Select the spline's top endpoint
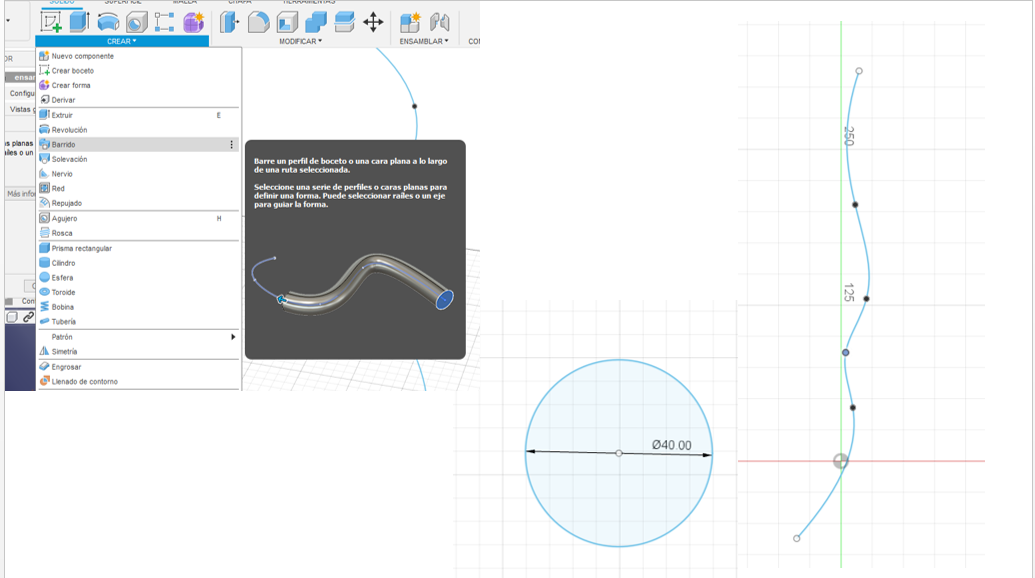The image size is (1035, 578). (x=859, y=71)
